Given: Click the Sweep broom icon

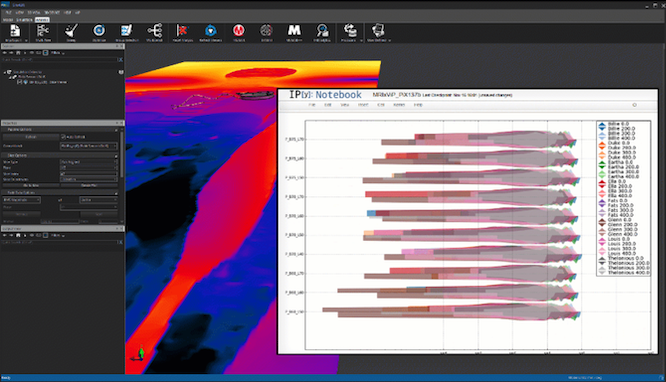Looking at the screenshot, I should pos(71,31).
